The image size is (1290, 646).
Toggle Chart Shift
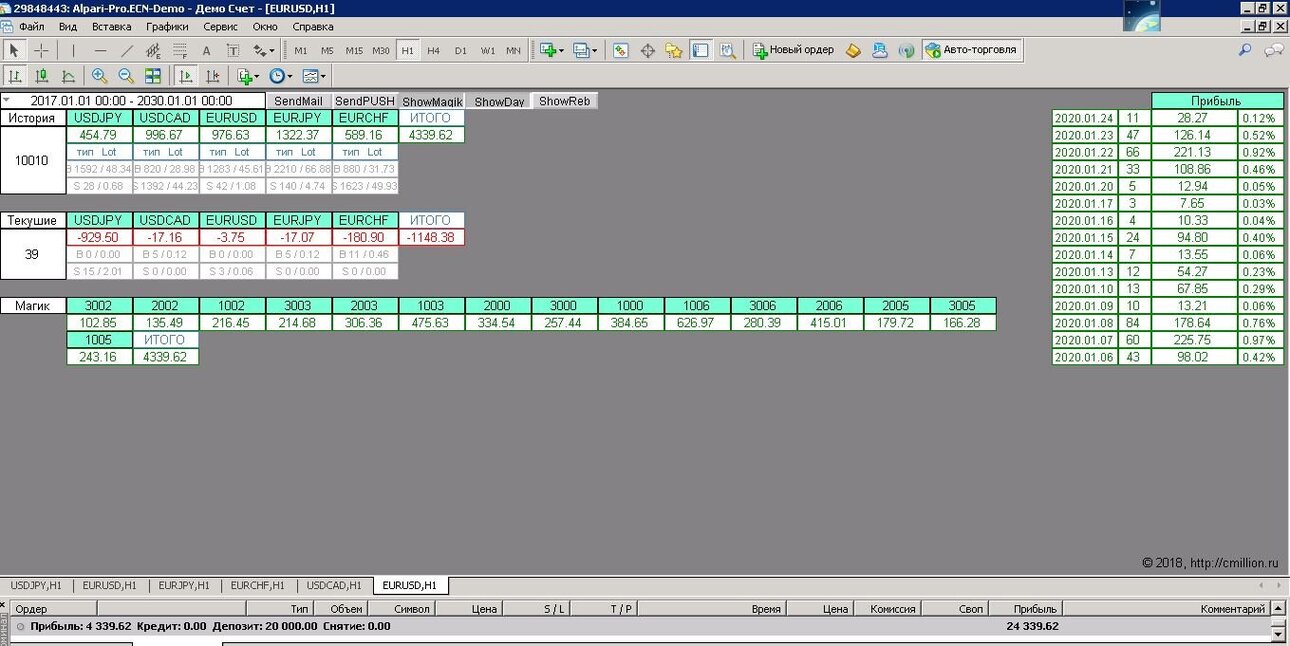pos(212,75)
